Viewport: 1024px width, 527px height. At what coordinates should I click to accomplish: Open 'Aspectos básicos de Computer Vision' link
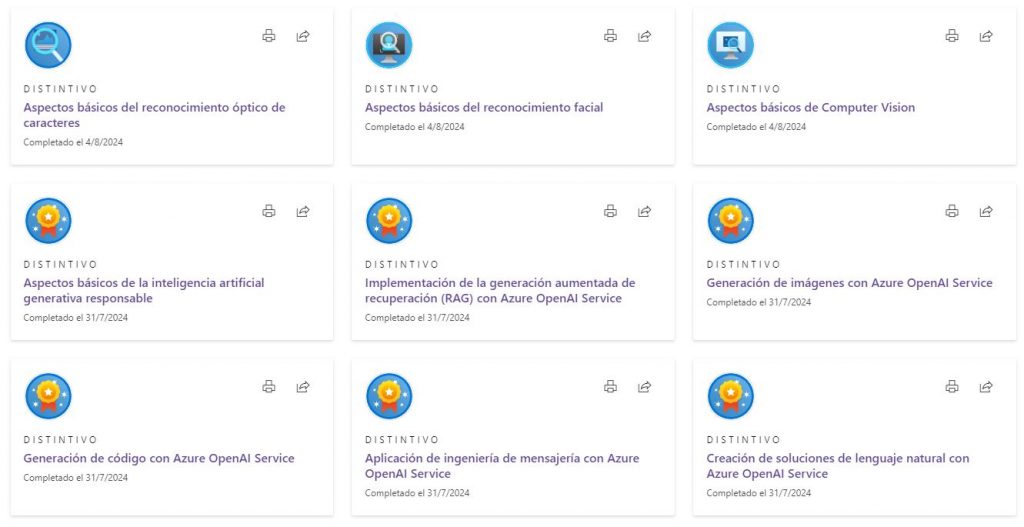point(810,107)
